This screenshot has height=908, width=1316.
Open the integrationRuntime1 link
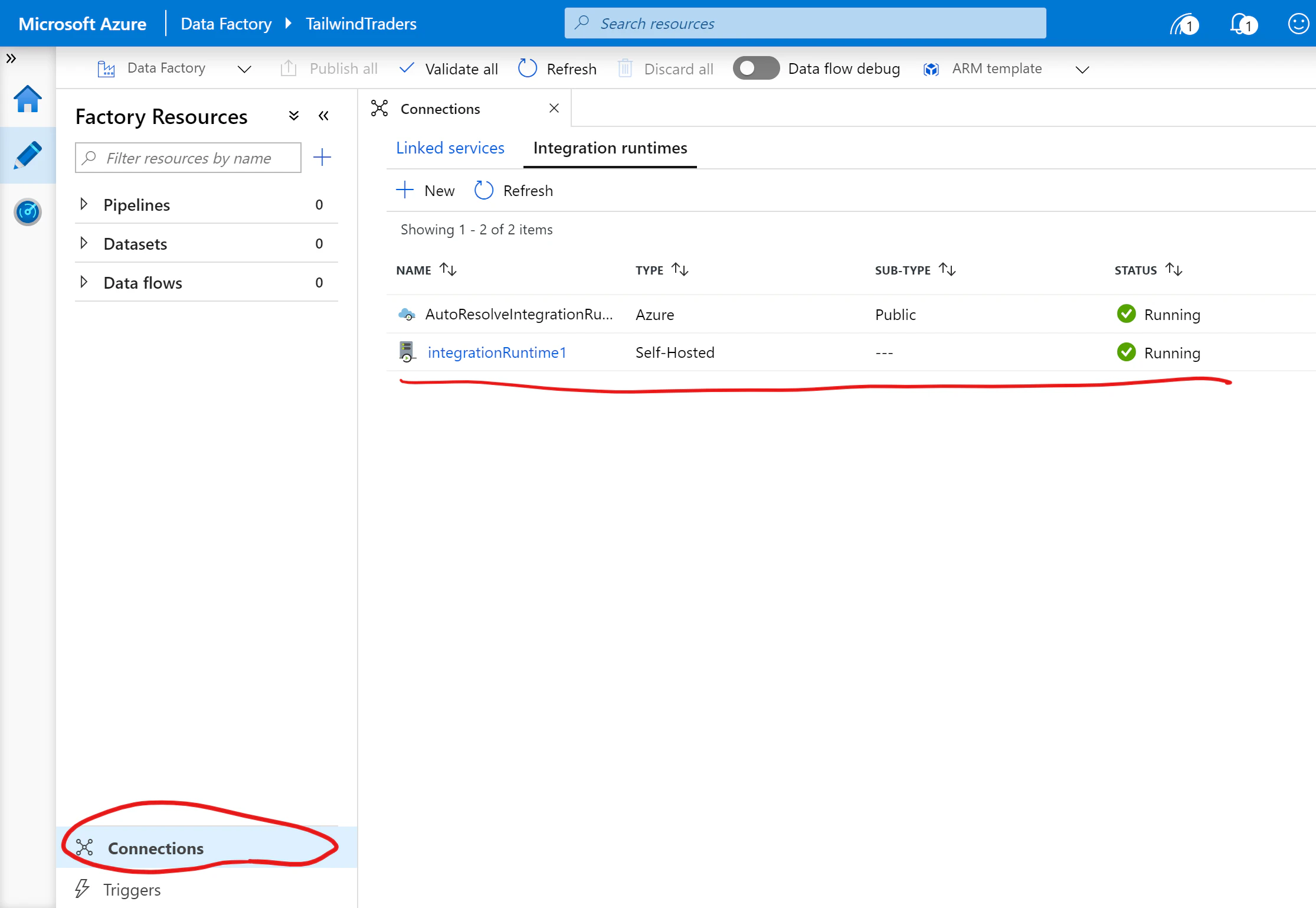click(x=497, y=352)
